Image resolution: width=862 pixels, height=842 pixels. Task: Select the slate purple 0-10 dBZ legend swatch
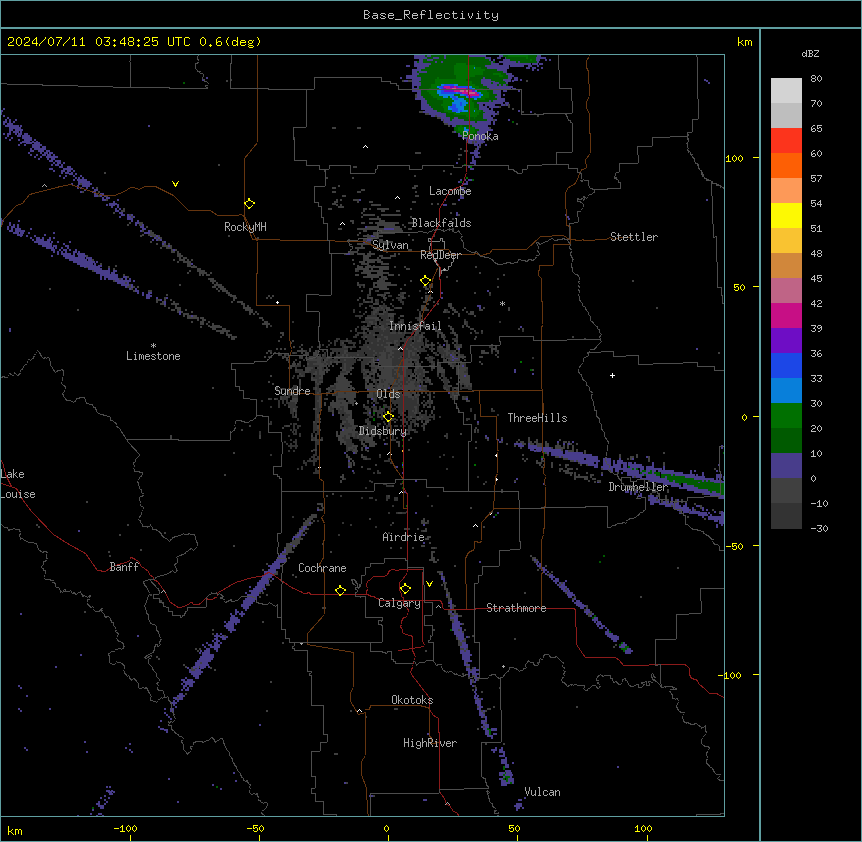click(x=786, y=466)
